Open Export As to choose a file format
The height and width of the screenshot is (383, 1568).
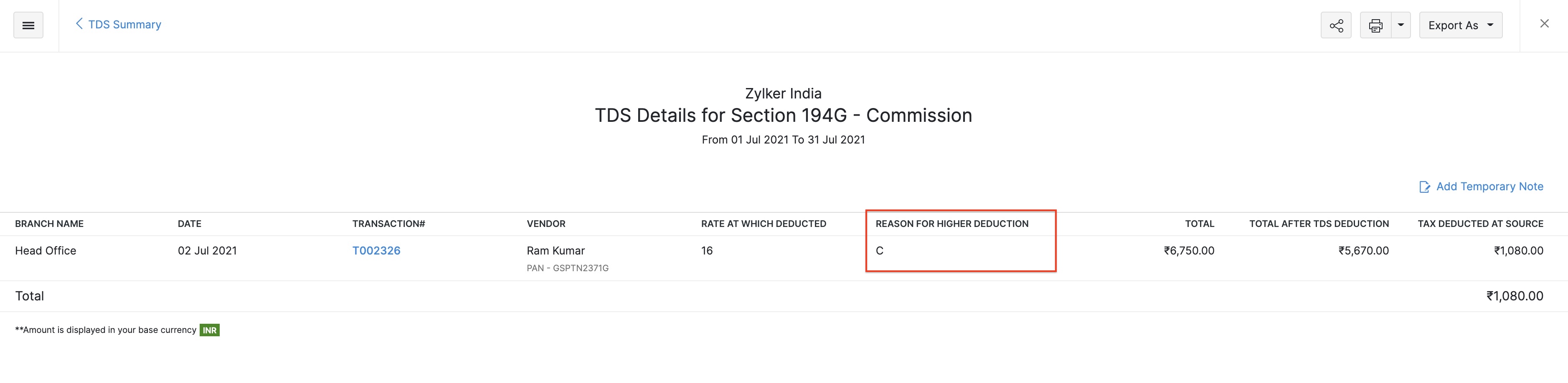click(x=1461, y=25)
